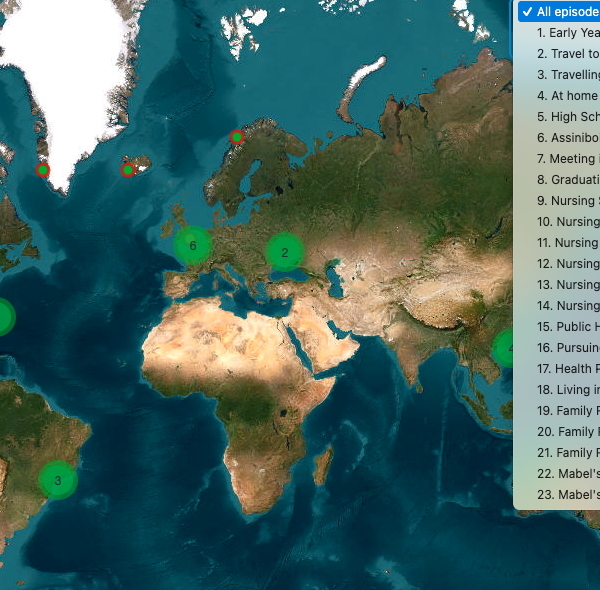Viewport: 600px width, 590px height.
Task: Click the red-ringed marker on Iceland
Action: (x=128, y=170)
